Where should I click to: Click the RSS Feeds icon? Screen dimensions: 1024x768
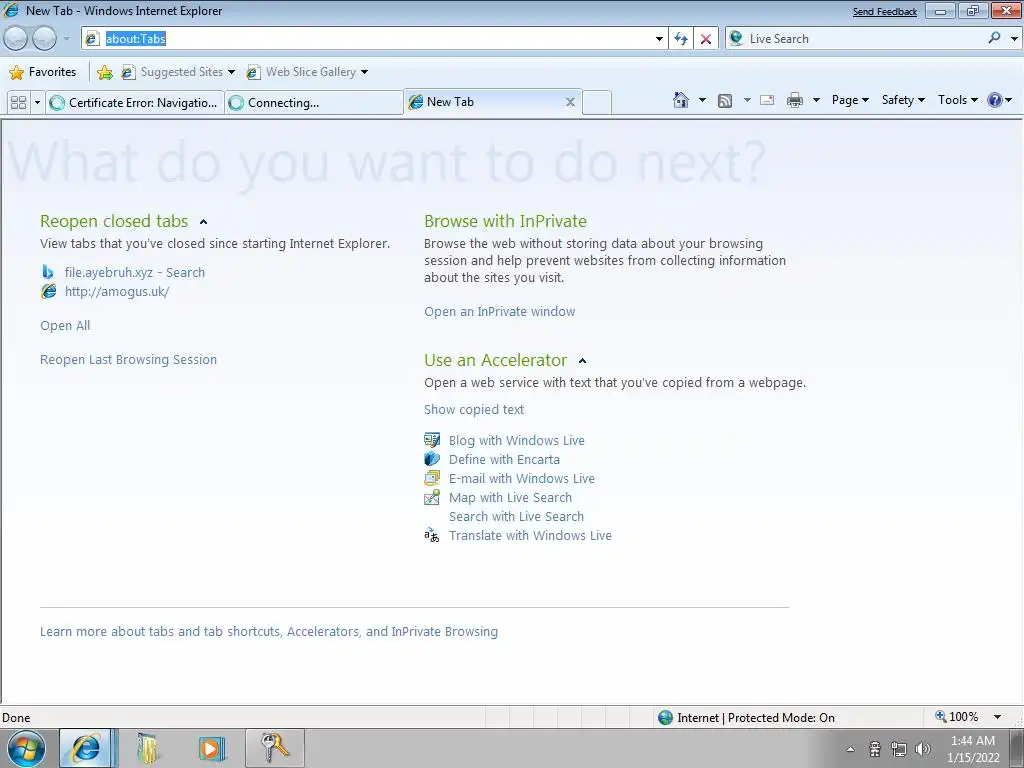[725, 101]
